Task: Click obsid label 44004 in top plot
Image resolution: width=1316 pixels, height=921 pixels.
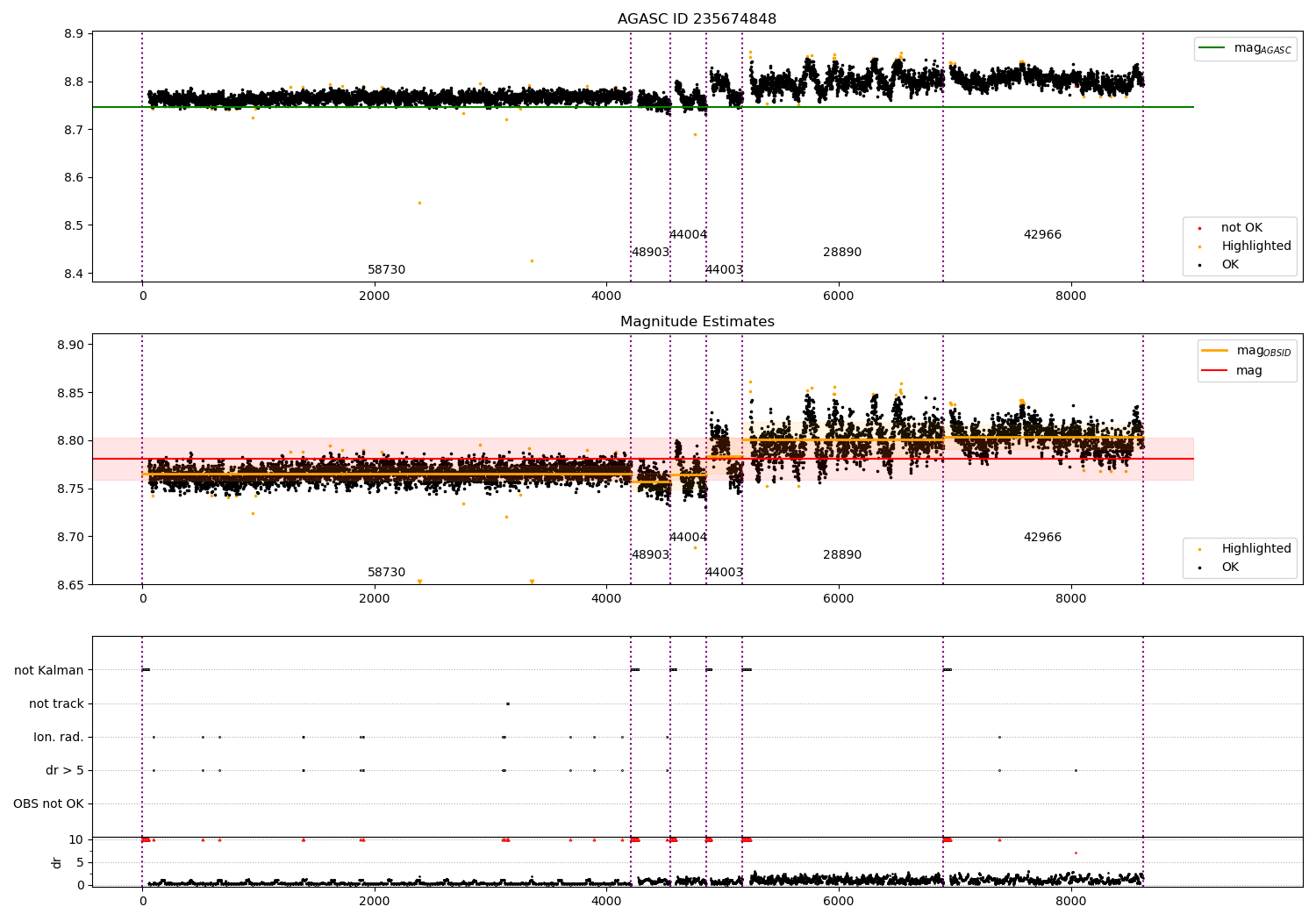Action: click(688, 235)
